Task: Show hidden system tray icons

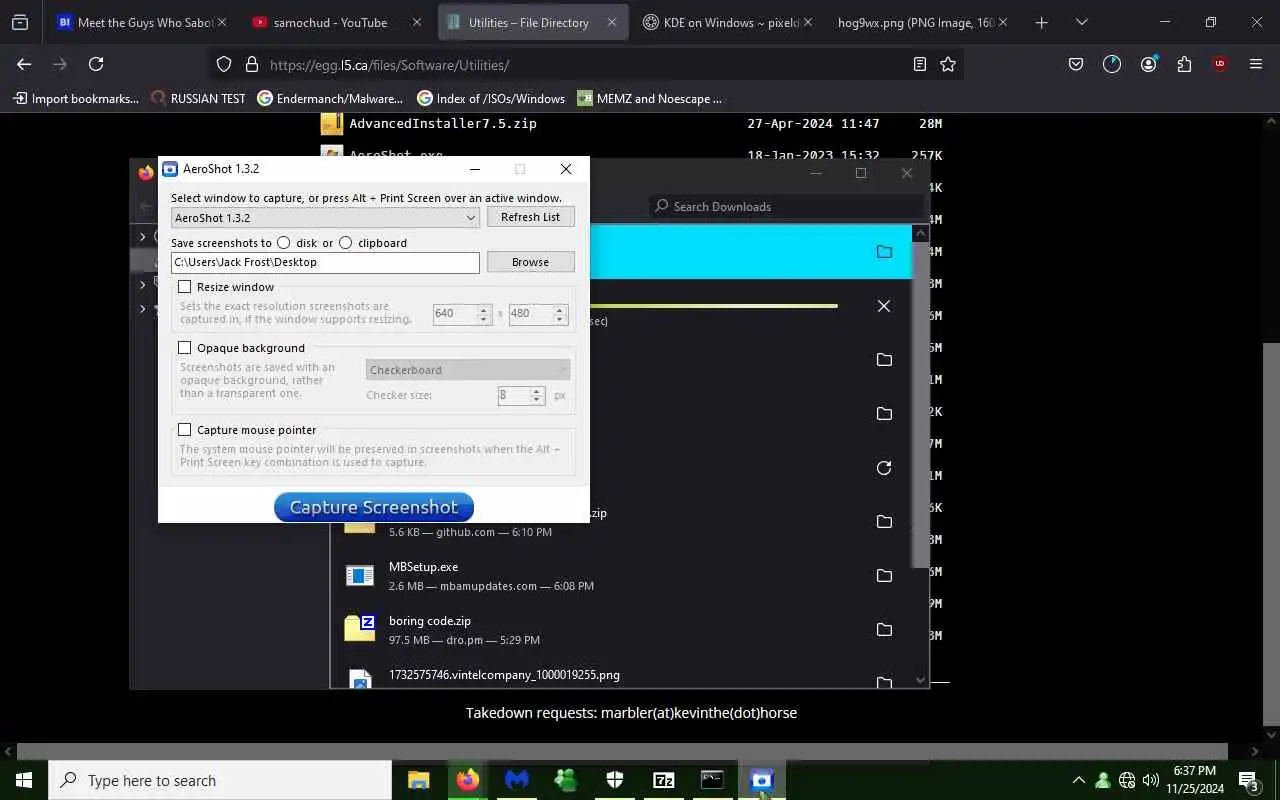Action: [1078, 780]
